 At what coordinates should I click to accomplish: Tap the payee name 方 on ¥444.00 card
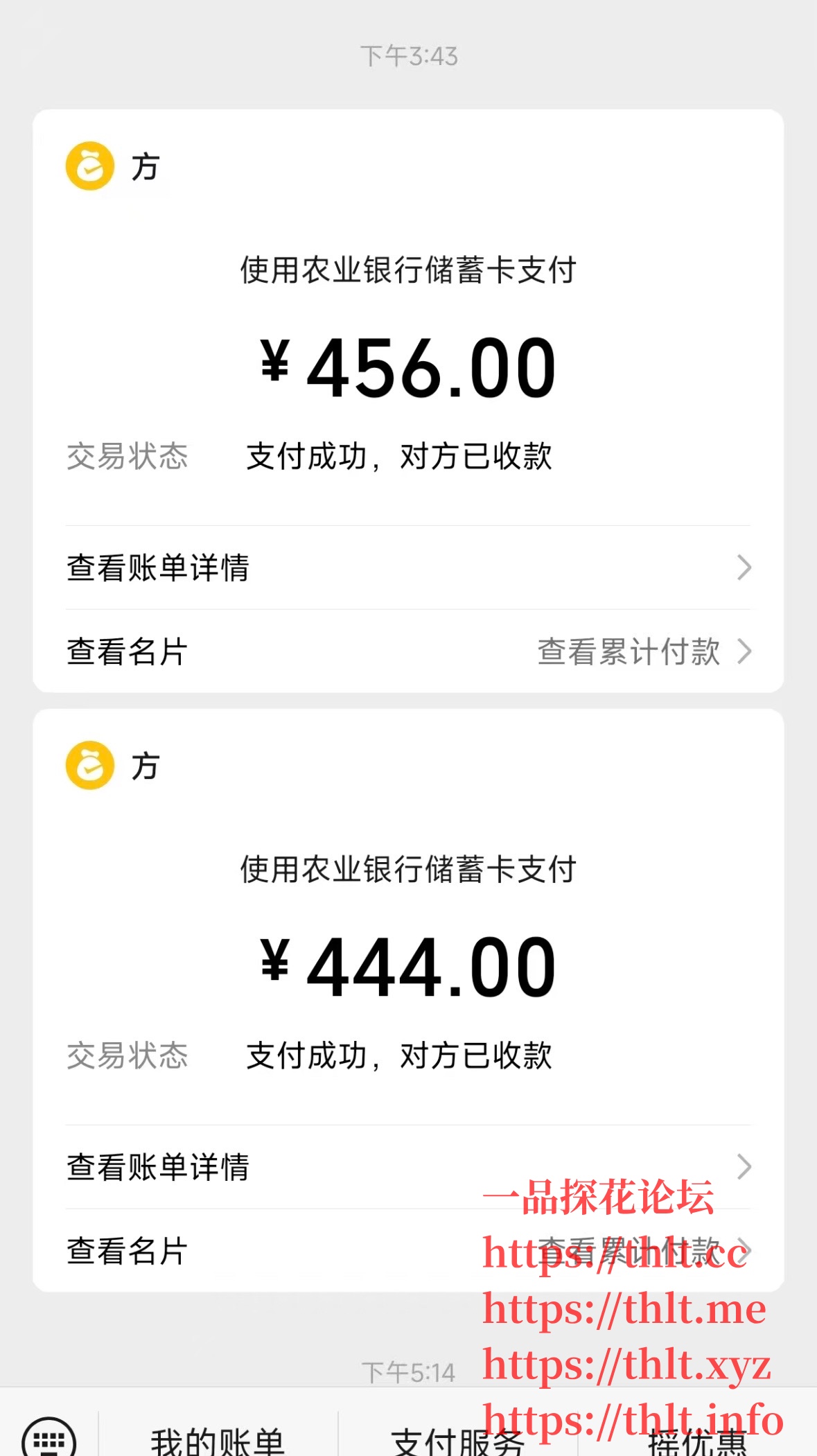pyautogui.click(x=146, y=766)
